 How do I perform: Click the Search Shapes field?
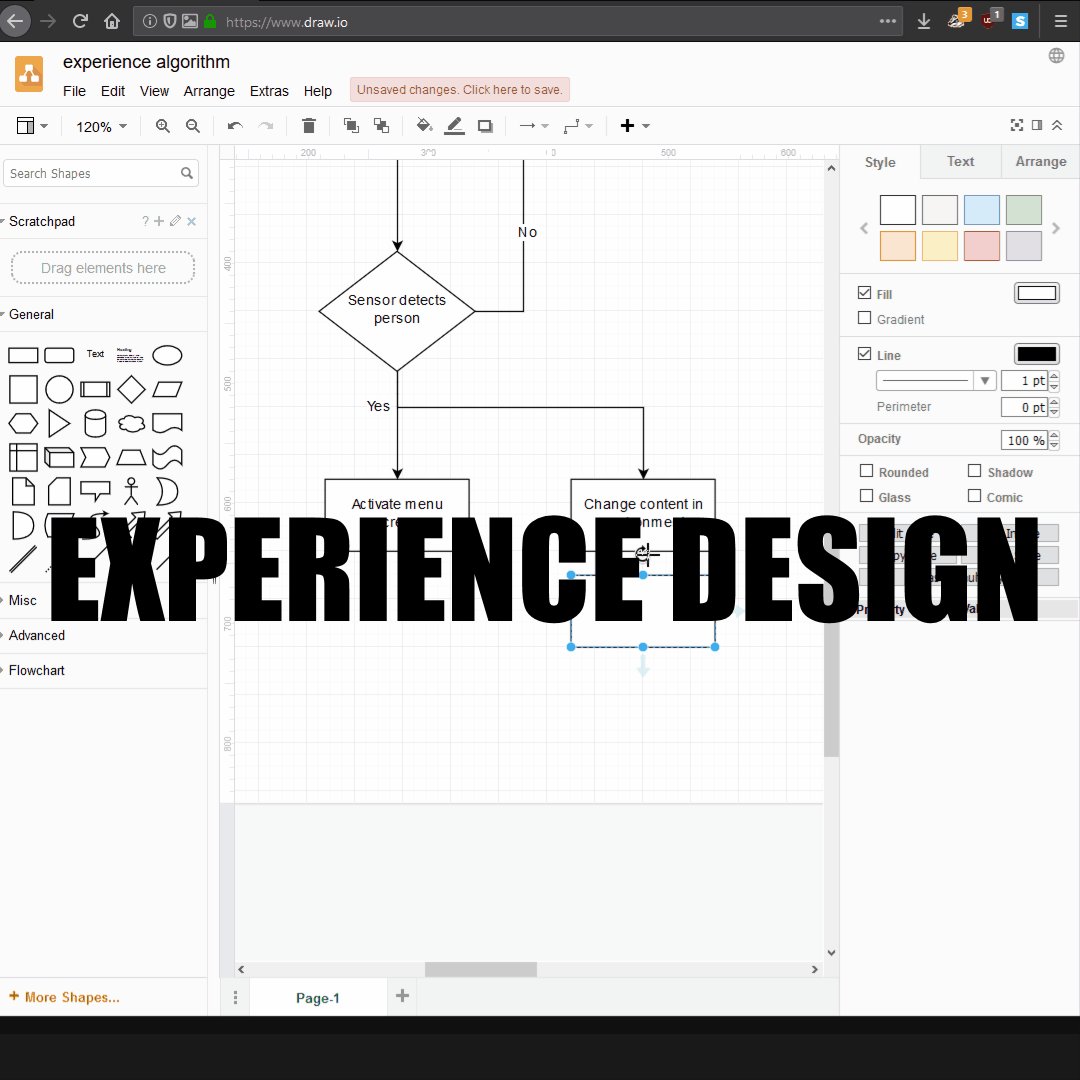click(101, 174)
